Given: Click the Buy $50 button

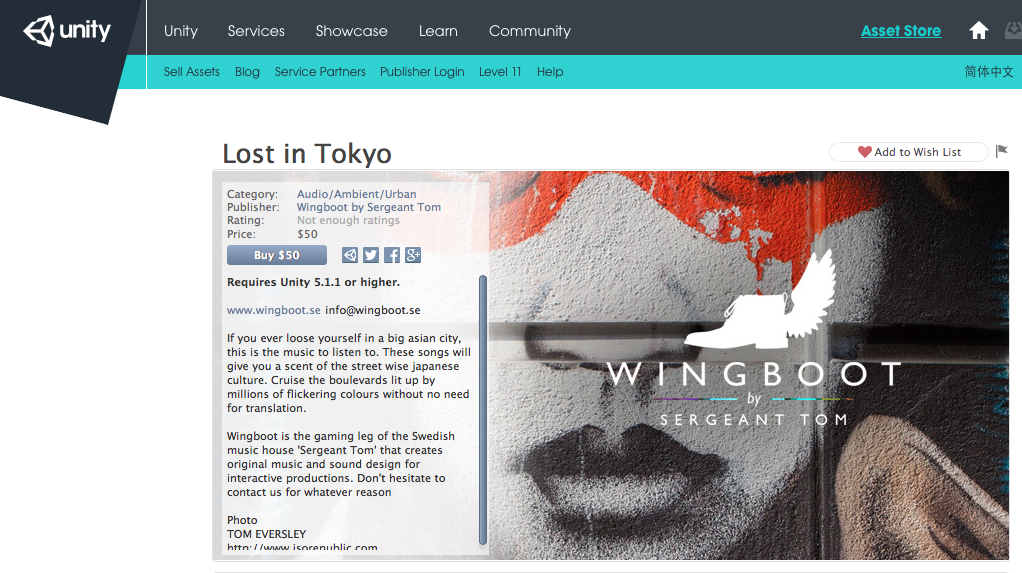Looking at the screenshot, I should click(x=277, y=255).
